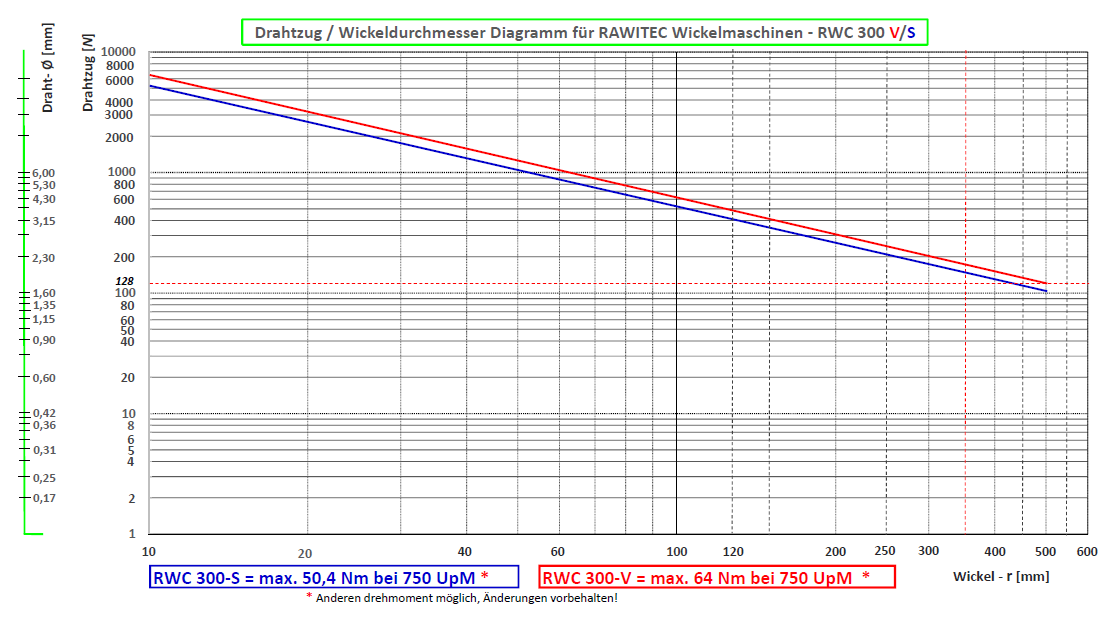This screenshot has height=617, width=1107.
Task: Click the '3,15' wire diameter label
Action: (44, 221)
